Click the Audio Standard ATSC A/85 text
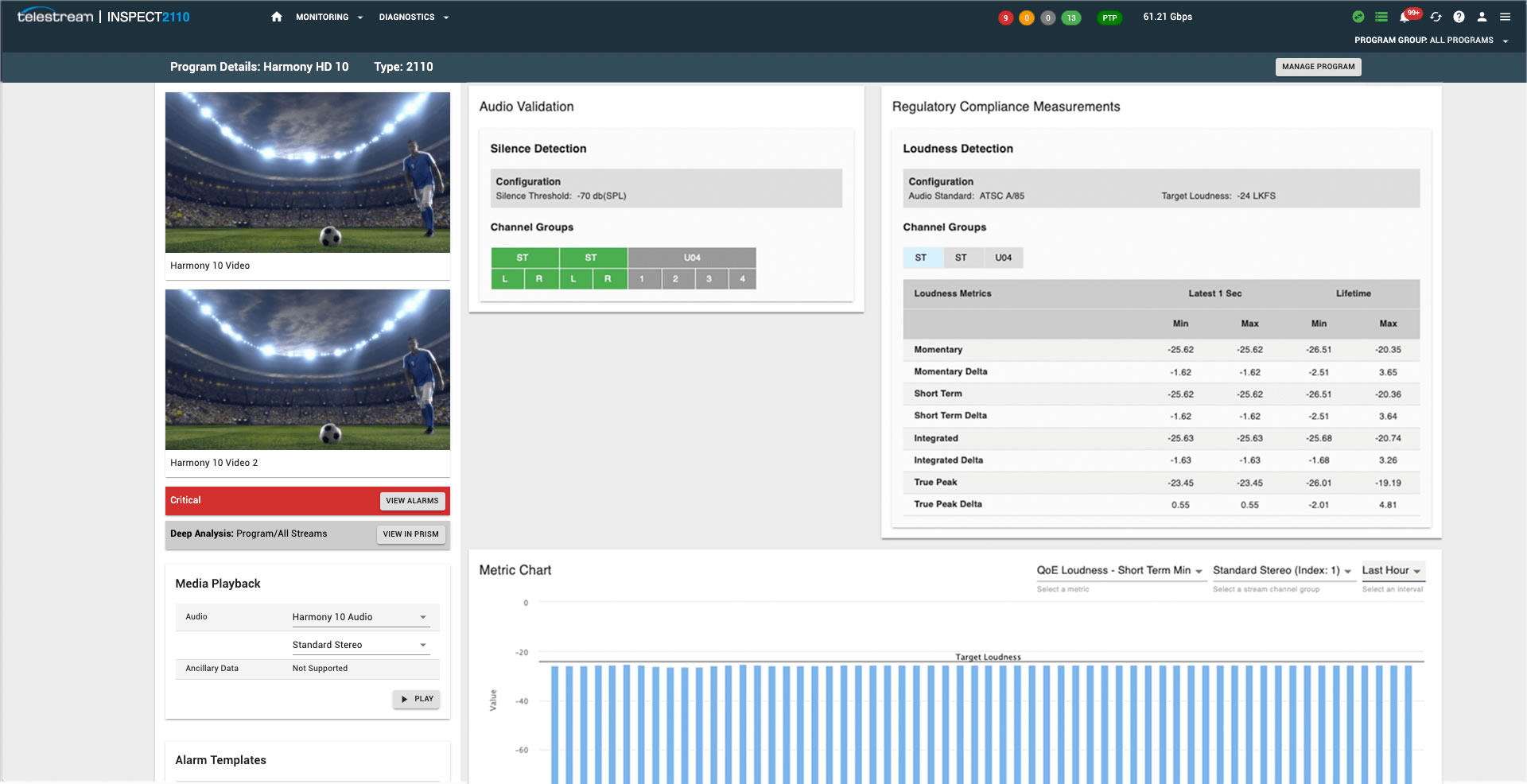 pyautogui.click(x=966, y=196)
